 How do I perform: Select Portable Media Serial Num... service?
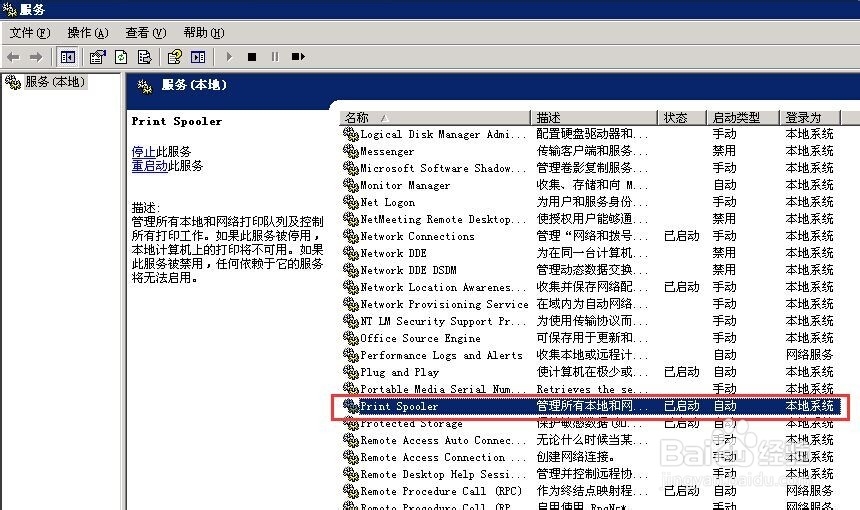[x=443, y=389]
